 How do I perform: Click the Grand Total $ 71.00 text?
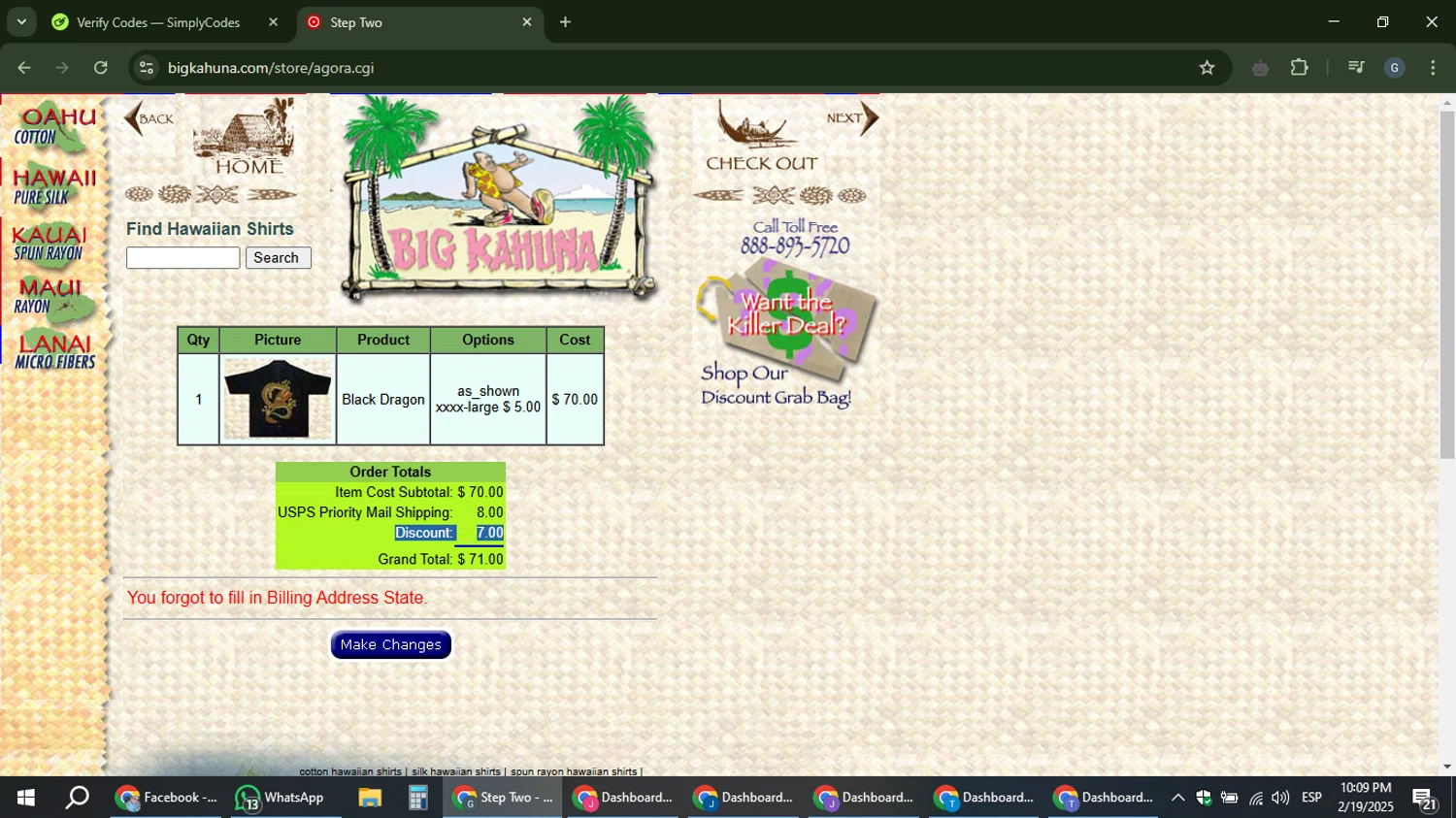(441, 559)
